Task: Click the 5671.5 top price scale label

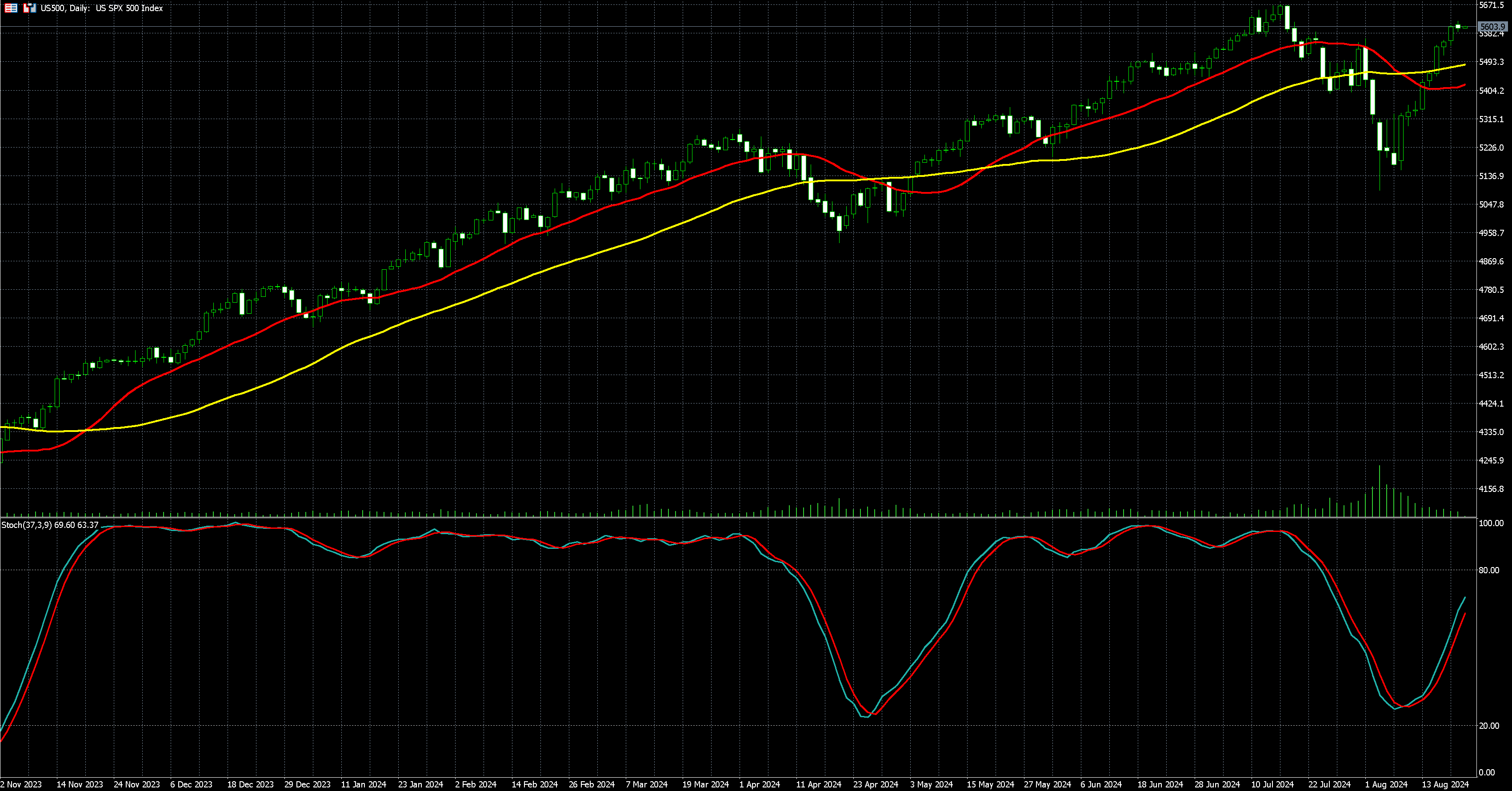Action: [x=1491, y=5]
